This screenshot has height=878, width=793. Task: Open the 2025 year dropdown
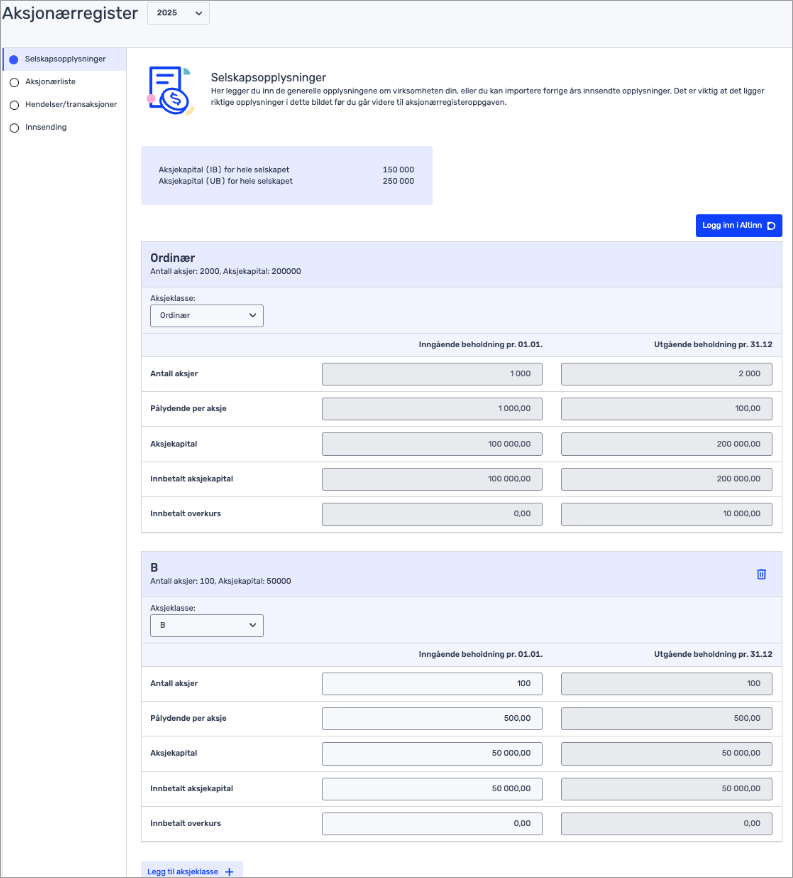[x=179, y=13]
